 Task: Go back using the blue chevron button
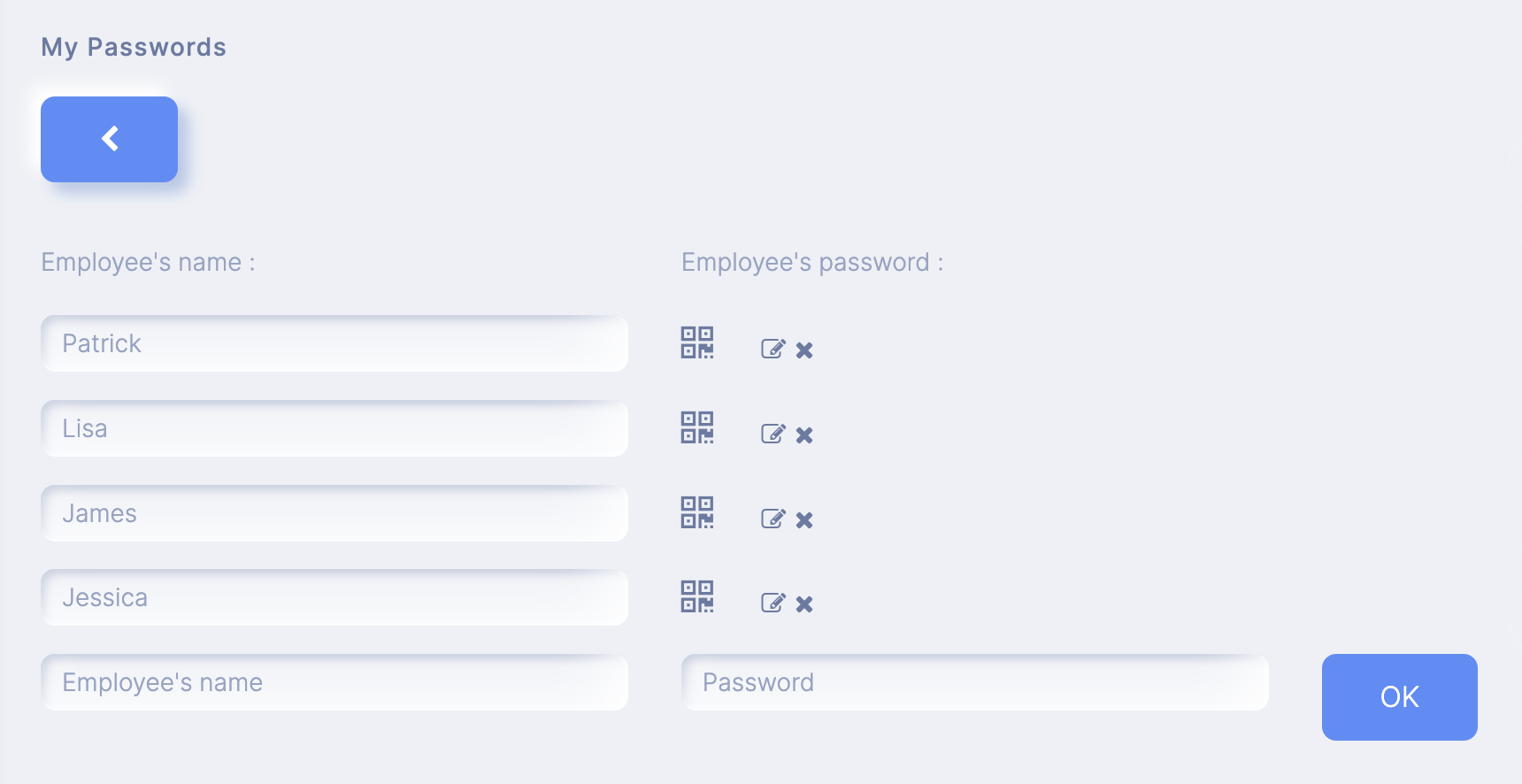point(109,139)
